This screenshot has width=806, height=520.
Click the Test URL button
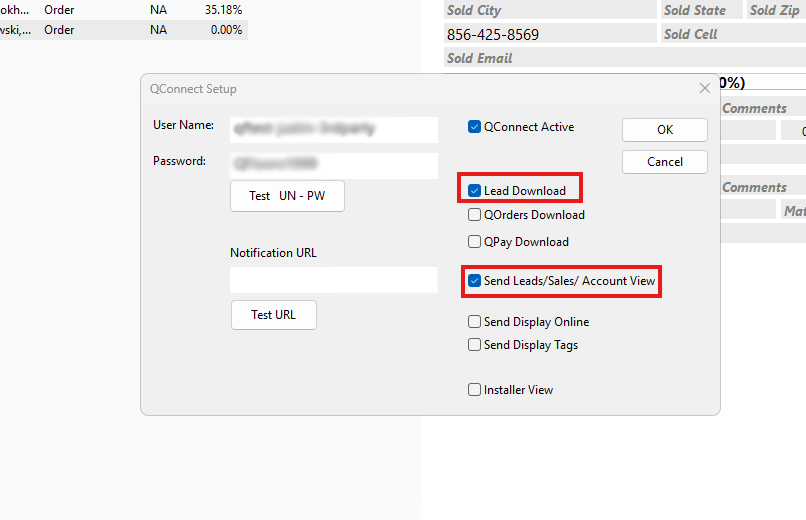pyautogui.click(x=273, y=315)
